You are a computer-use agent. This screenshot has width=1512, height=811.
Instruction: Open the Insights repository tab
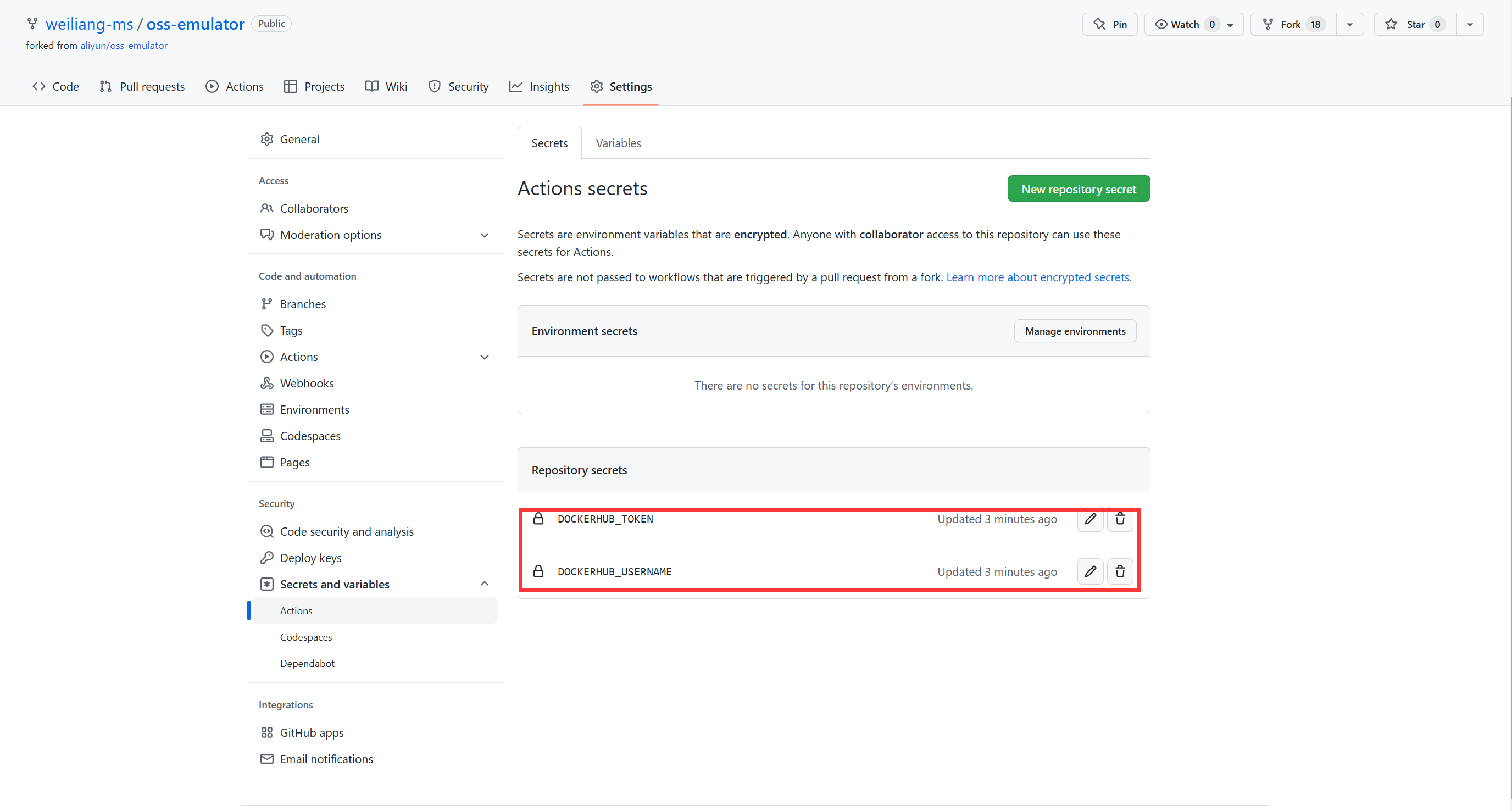click(539, 86)
